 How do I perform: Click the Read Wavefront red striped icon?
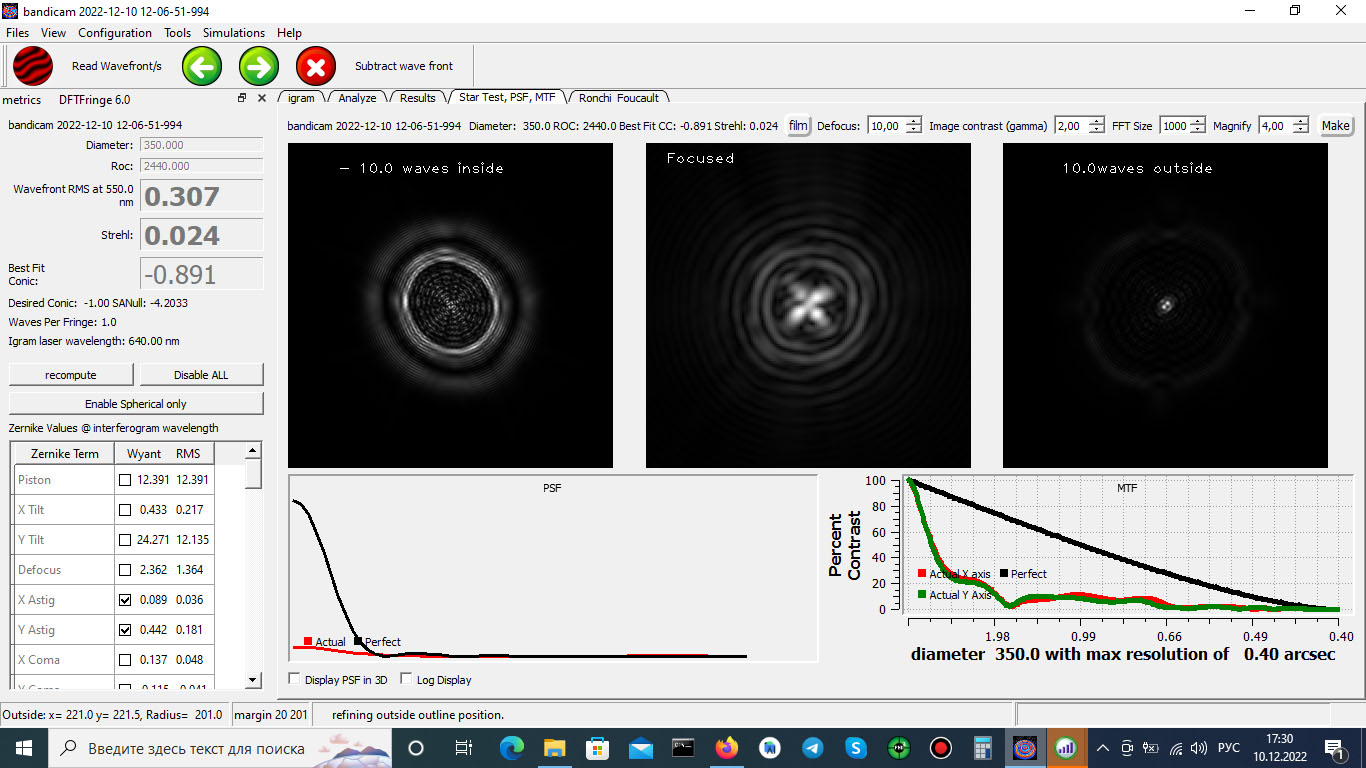coord(33,66)
